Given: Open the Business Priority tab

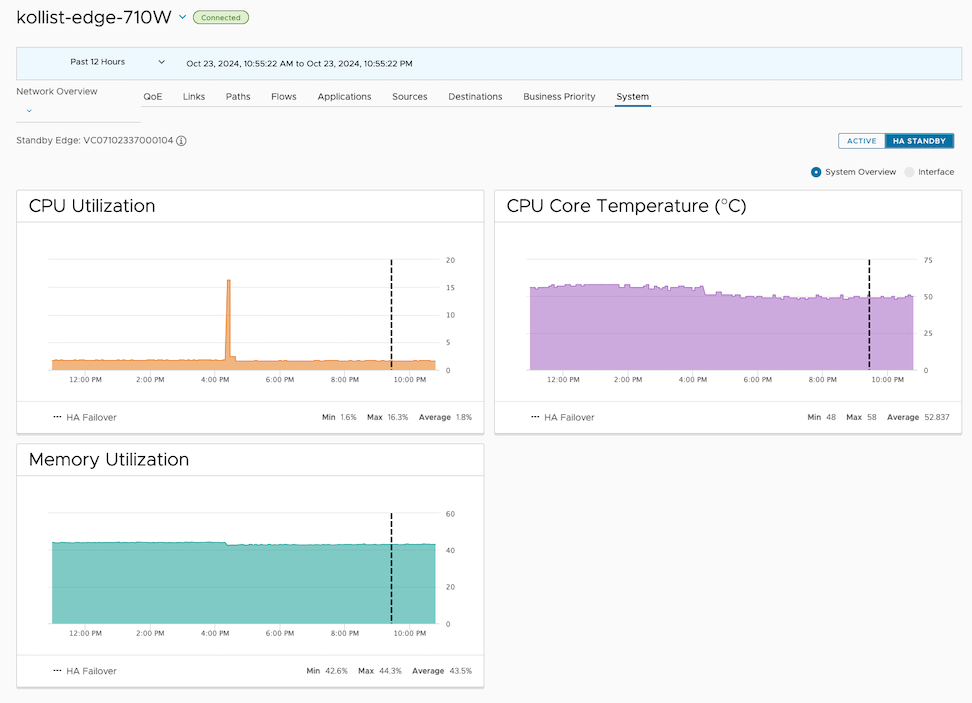Looking at the screenshot, I should point(559,97).
